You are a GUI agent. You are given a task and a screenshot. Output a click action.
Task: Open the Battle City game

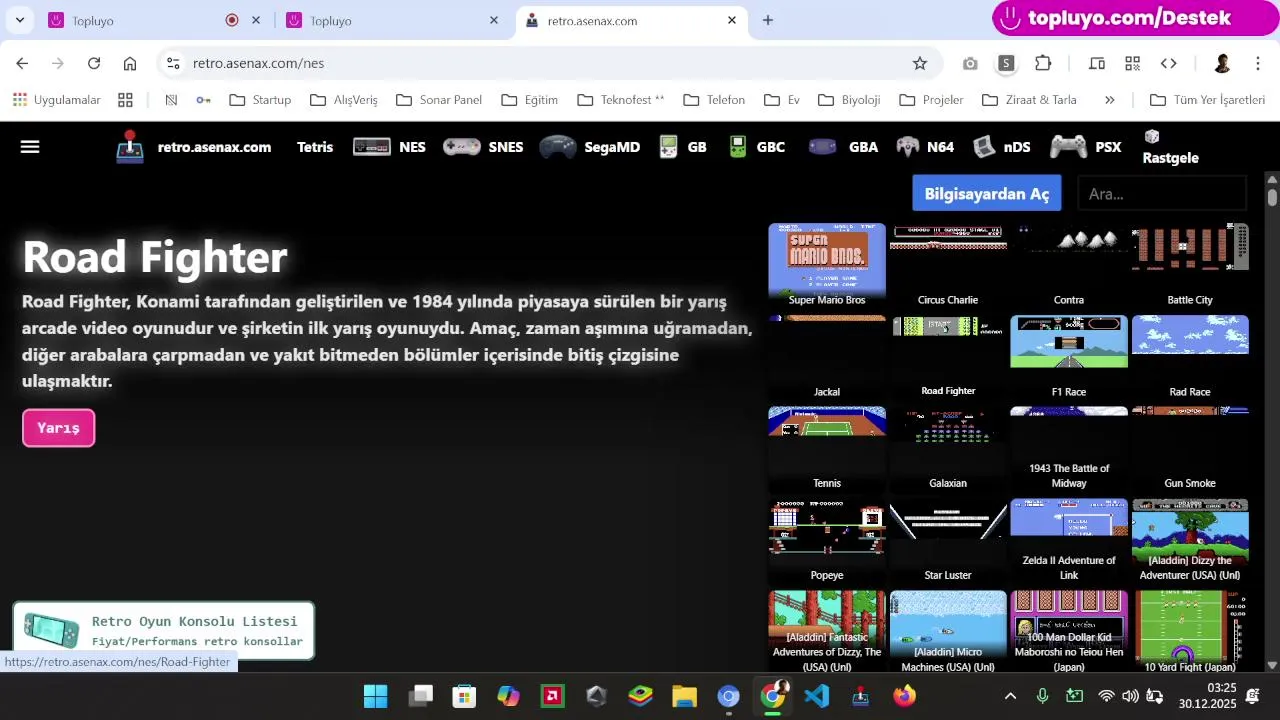pos(1190,265)
